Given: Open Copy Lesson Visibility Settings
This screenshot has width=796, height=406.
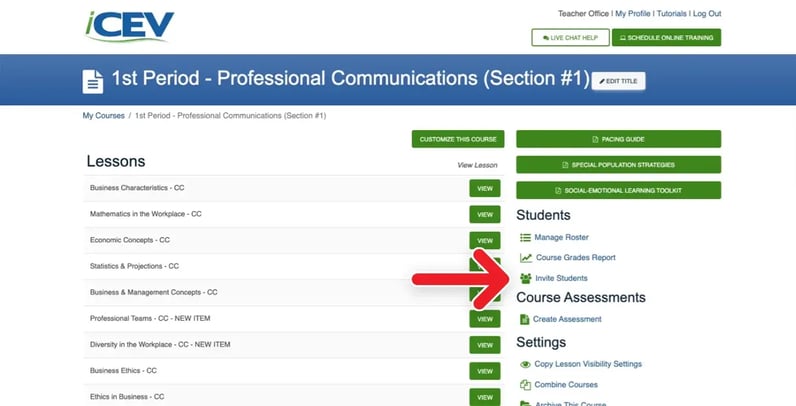Looking at the screenshot, I should coord(588,364).
